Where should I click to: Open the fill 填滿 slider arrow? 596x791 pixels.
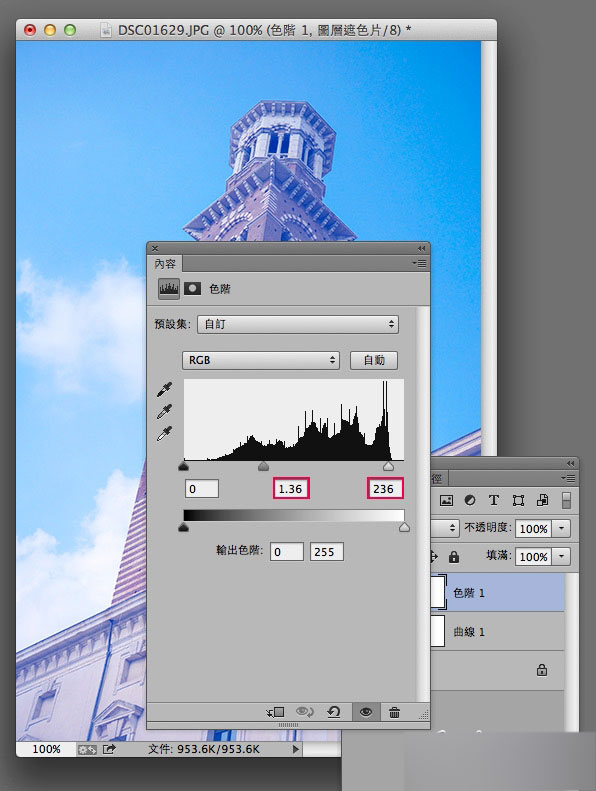click(x=561, y=557)
